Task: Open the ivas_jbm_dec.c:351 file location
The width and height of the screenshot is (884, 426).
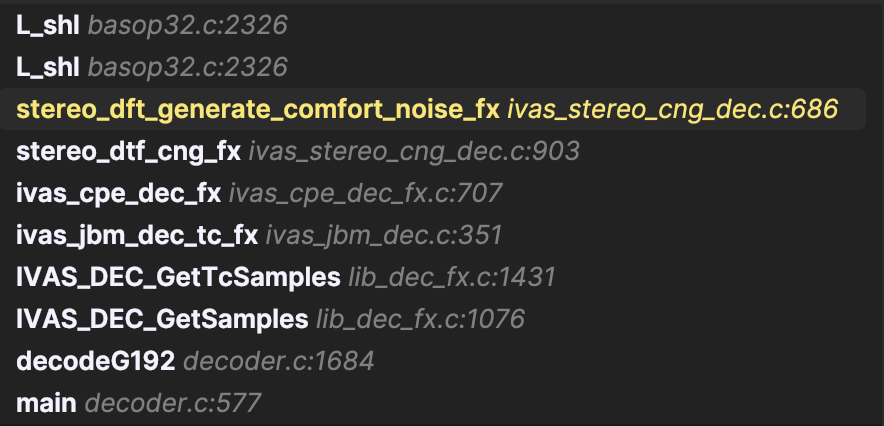Action: (x=384, y=236)
